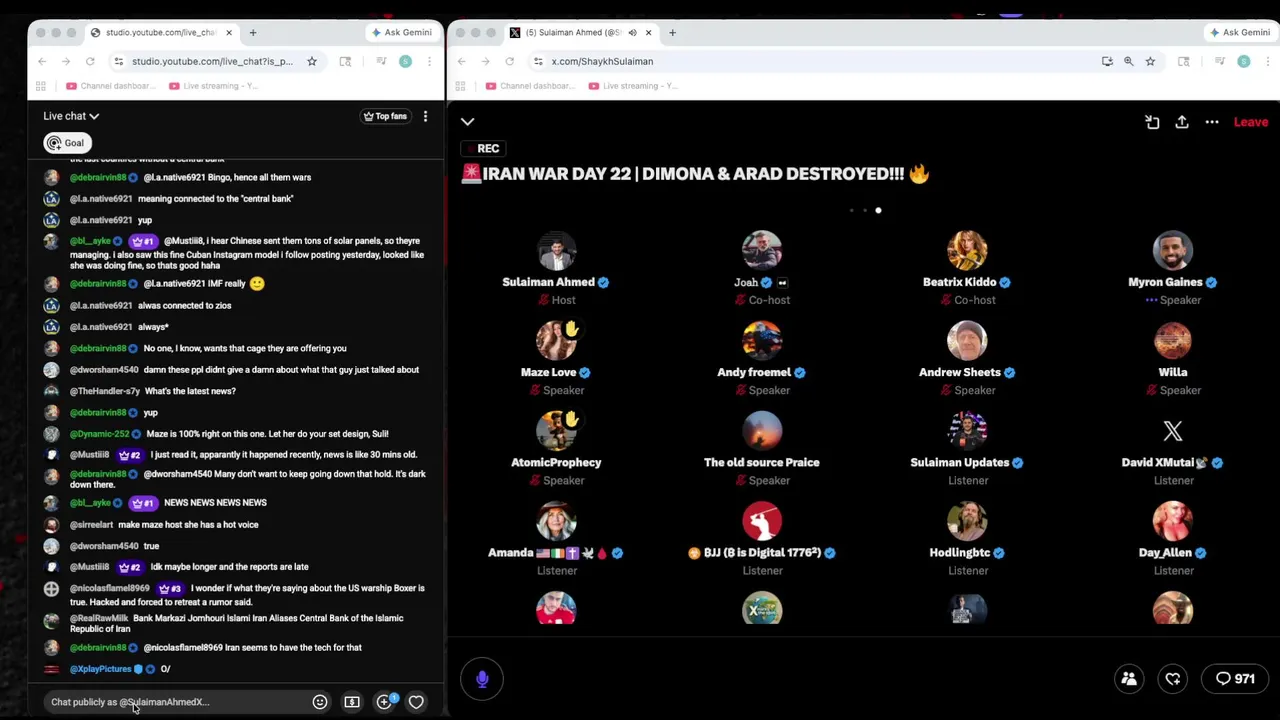Image resolution: width=1280 pixels, height=720 pixels.
Task: Open Chrome menu in YouTube Studio window
Action: pyautogui.click(x=430, y=61)
